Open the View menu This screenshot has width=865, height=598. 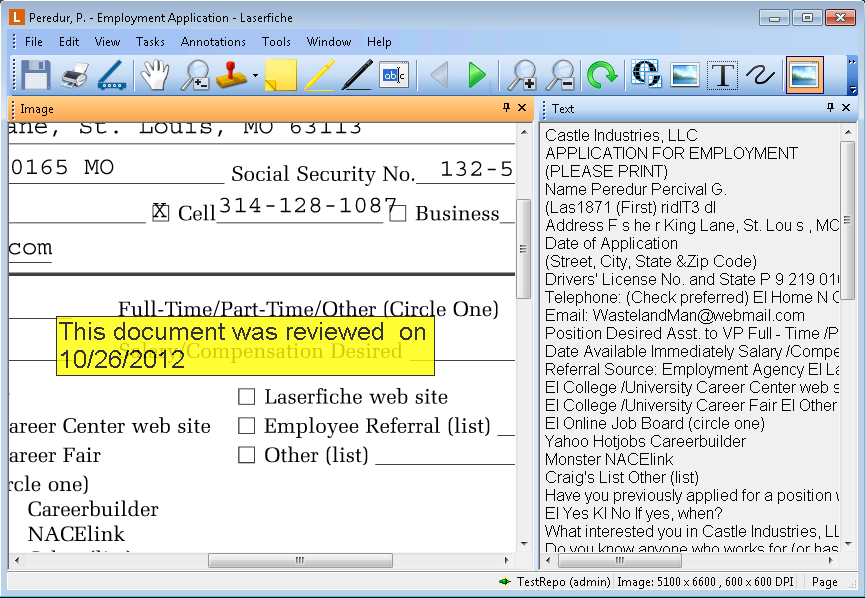click(107, 42)
